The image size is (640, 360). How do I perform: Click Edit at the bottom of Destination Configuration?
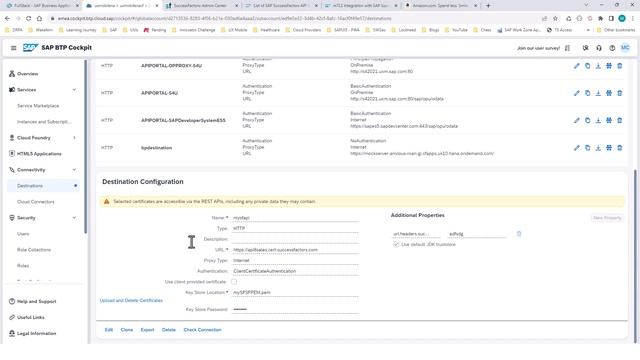click(x=109, y=330)
